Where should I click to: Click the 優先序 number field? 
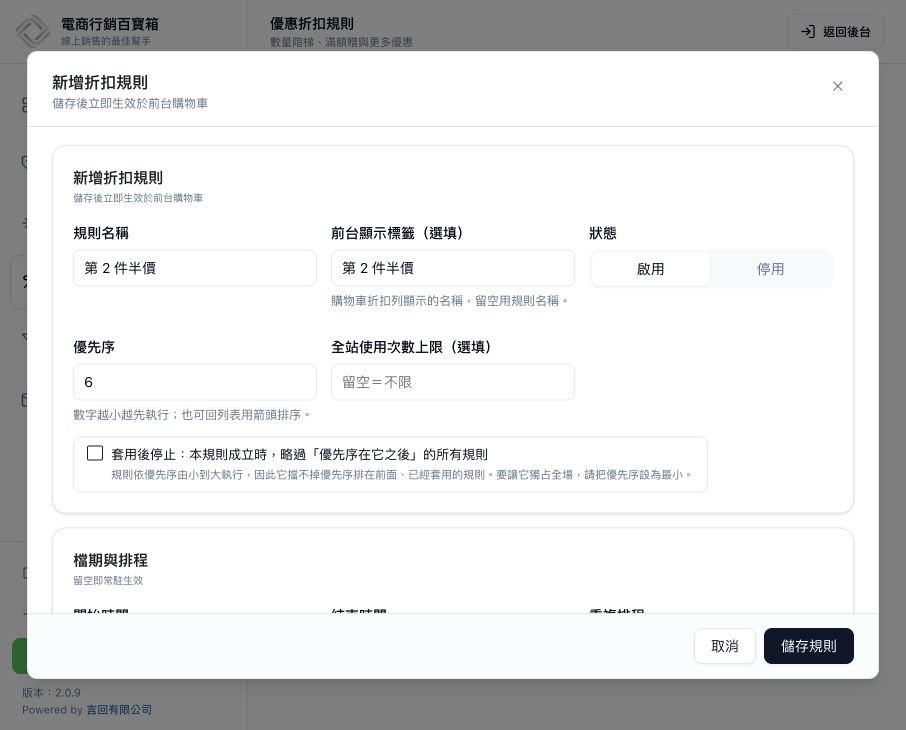[x=195, y=382]
